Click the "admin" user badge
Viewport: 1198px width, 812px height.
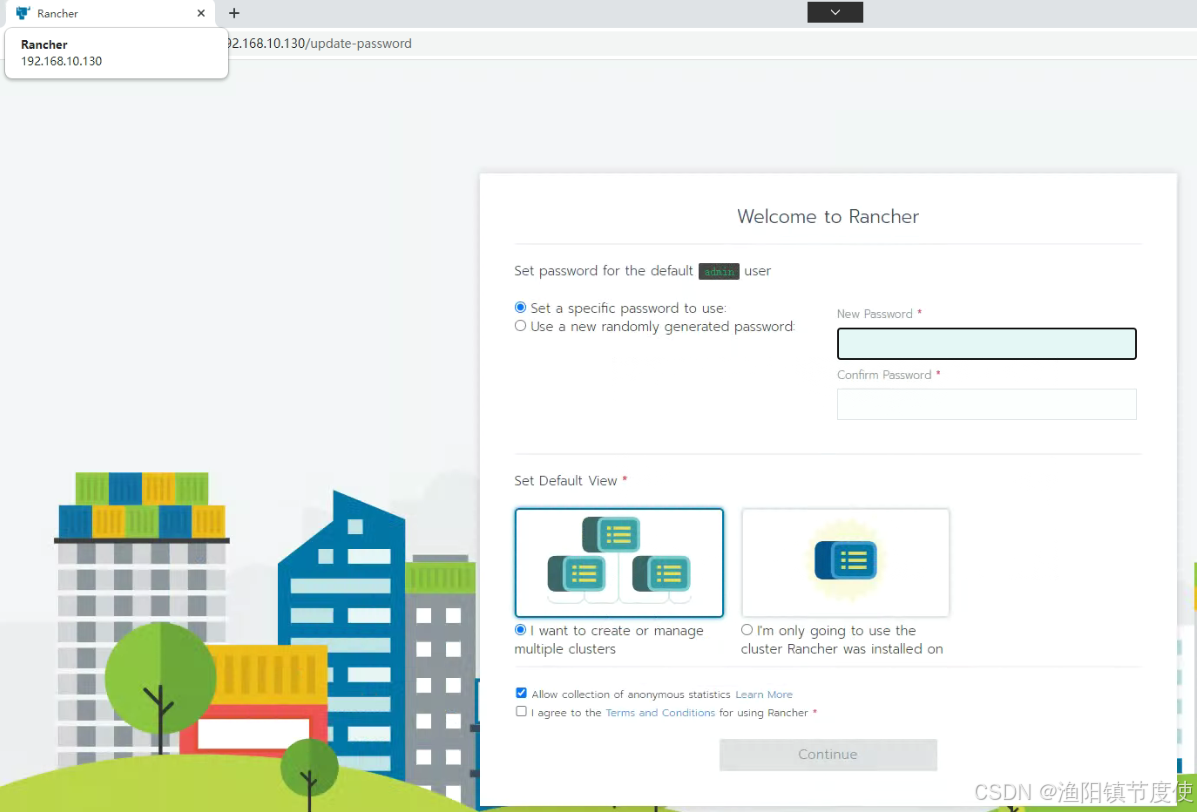(718, 271)
